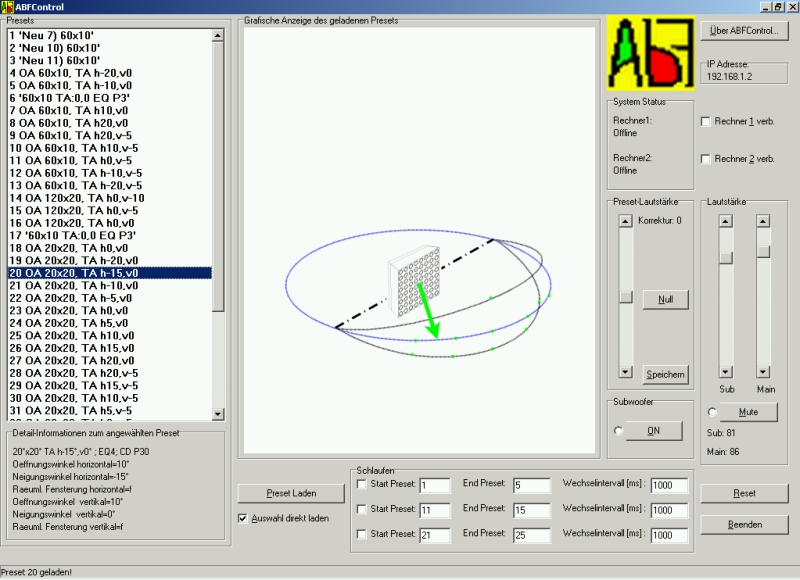Enable the first Schlaufen loop checkbox
The image size is (800, 580).
362,485
